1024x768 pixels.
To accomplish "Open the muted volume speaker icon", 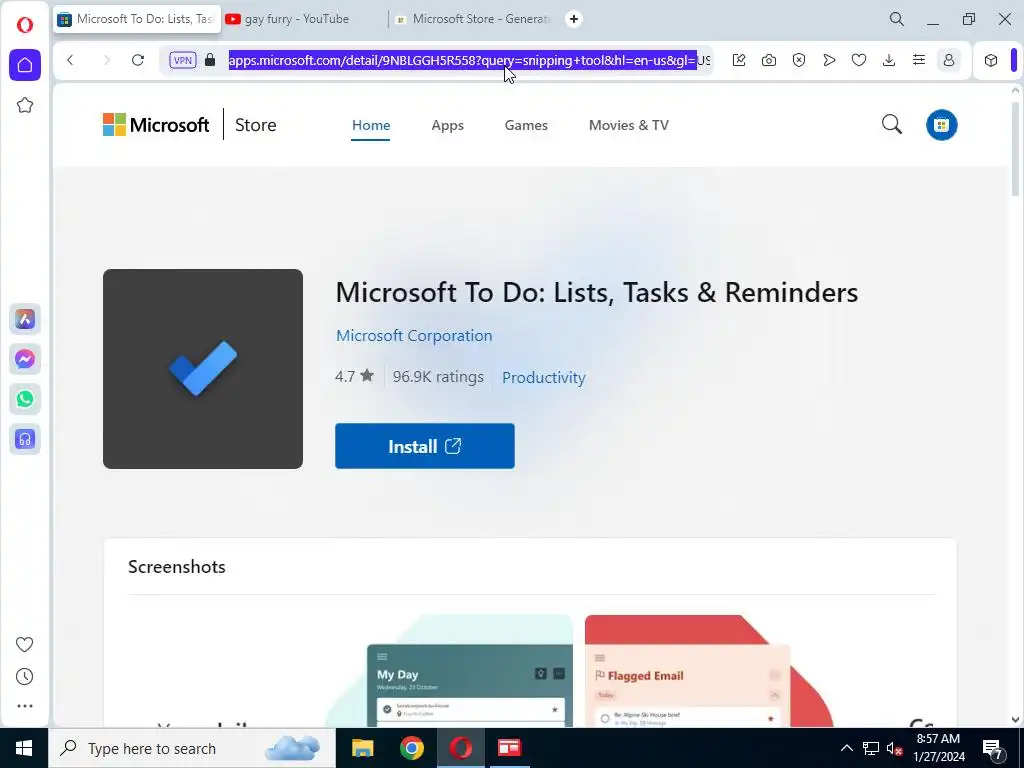I will click(x=894, y=748).
